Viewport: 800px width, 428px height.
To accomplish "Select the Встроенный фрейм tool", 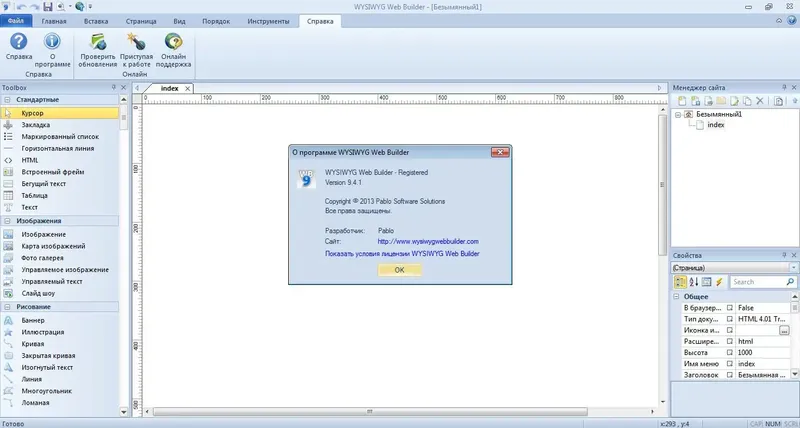I will 53,172.
